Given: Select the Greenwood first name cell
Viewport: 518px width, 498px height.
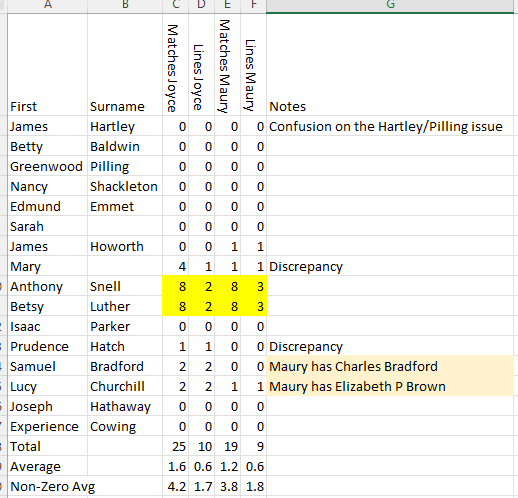Looking at the screenshot, I should [x=48, y=166].
